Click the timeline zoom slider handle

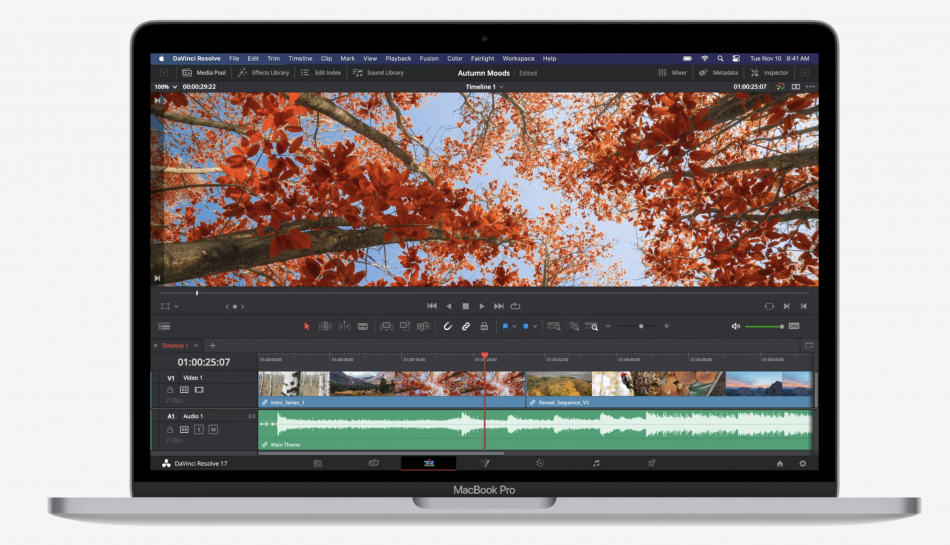click(x=641, y=326)
